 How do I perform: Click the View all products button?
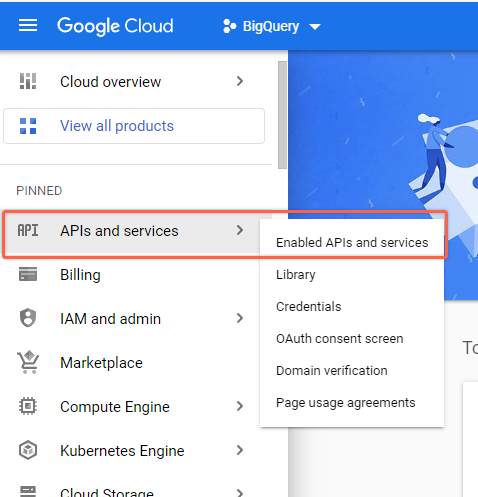[x=134, y=126]
